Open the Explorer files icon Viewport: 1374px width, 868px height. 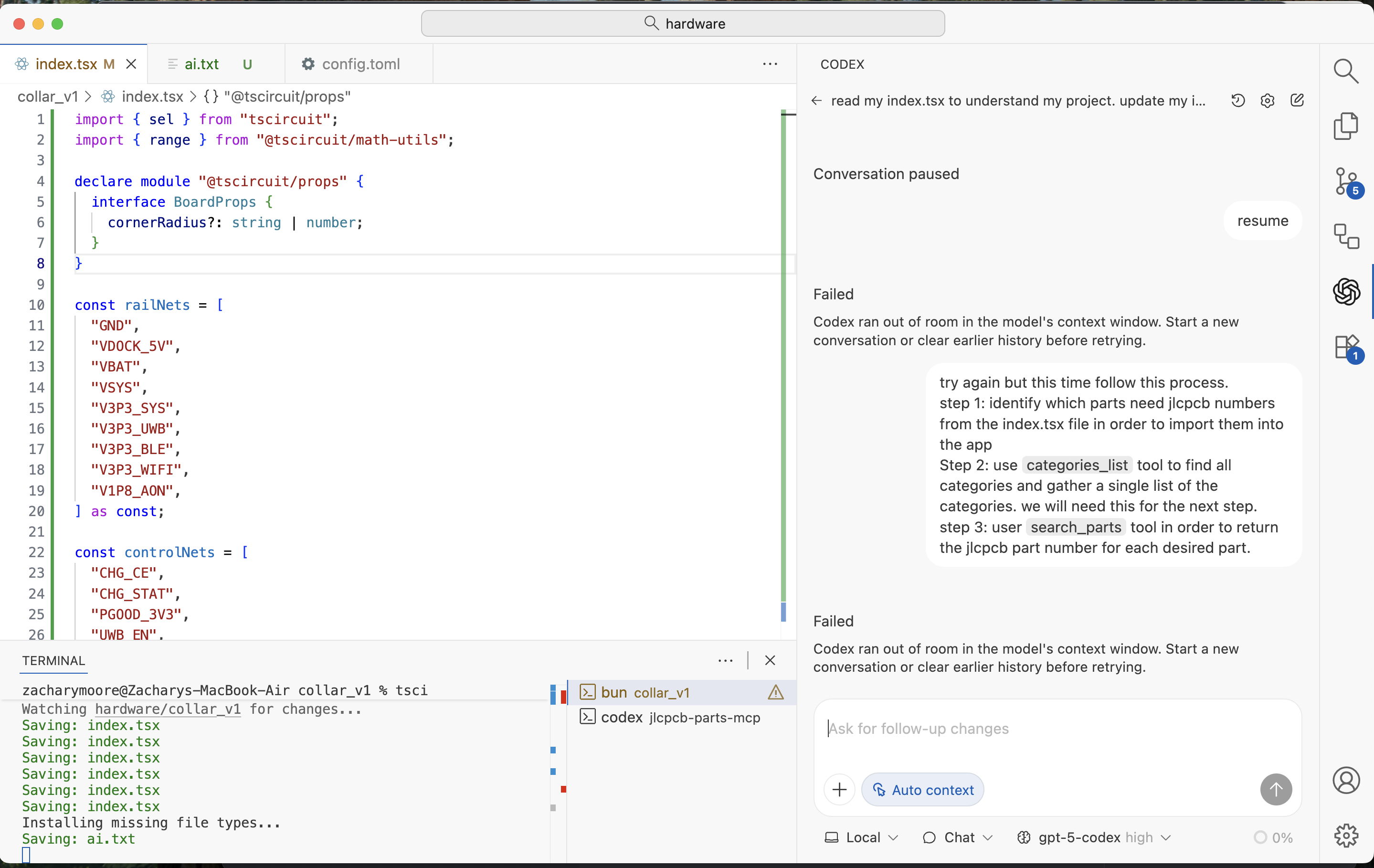click(1345, 126)
